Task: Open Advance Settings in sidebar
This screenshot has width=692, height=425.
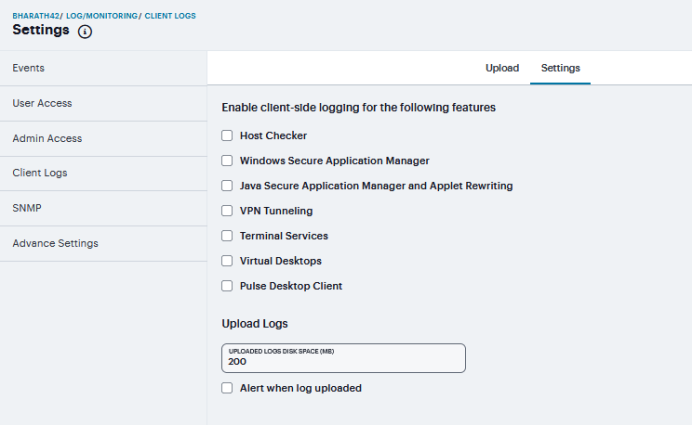Action: (x=104, y=244)
